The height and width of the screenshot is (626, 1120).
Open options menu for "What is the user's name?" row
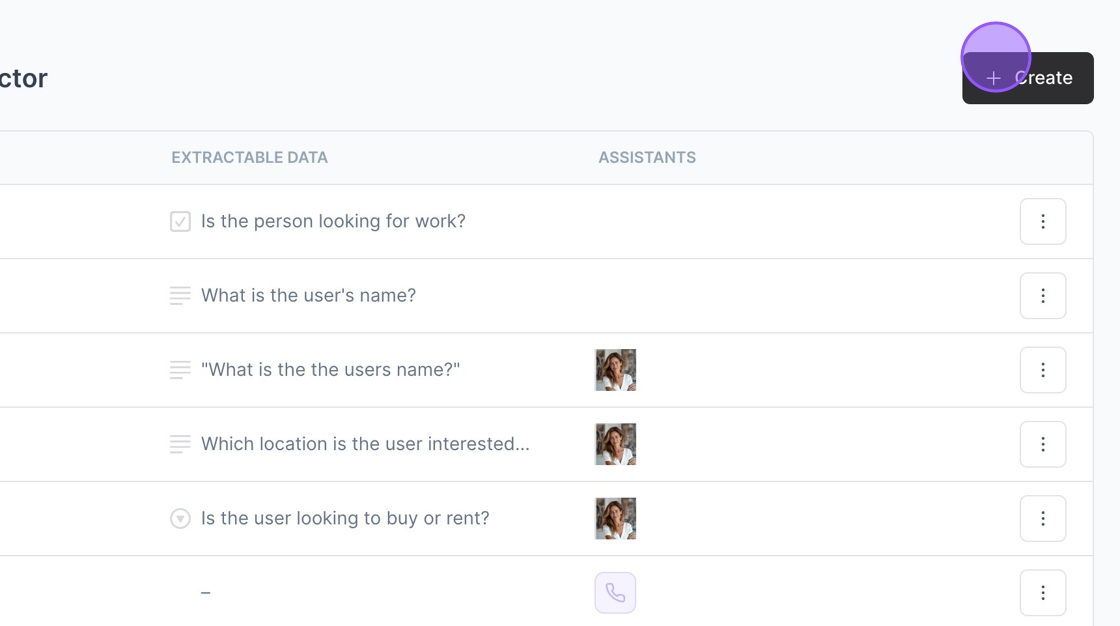click(x=1043, y=296)
